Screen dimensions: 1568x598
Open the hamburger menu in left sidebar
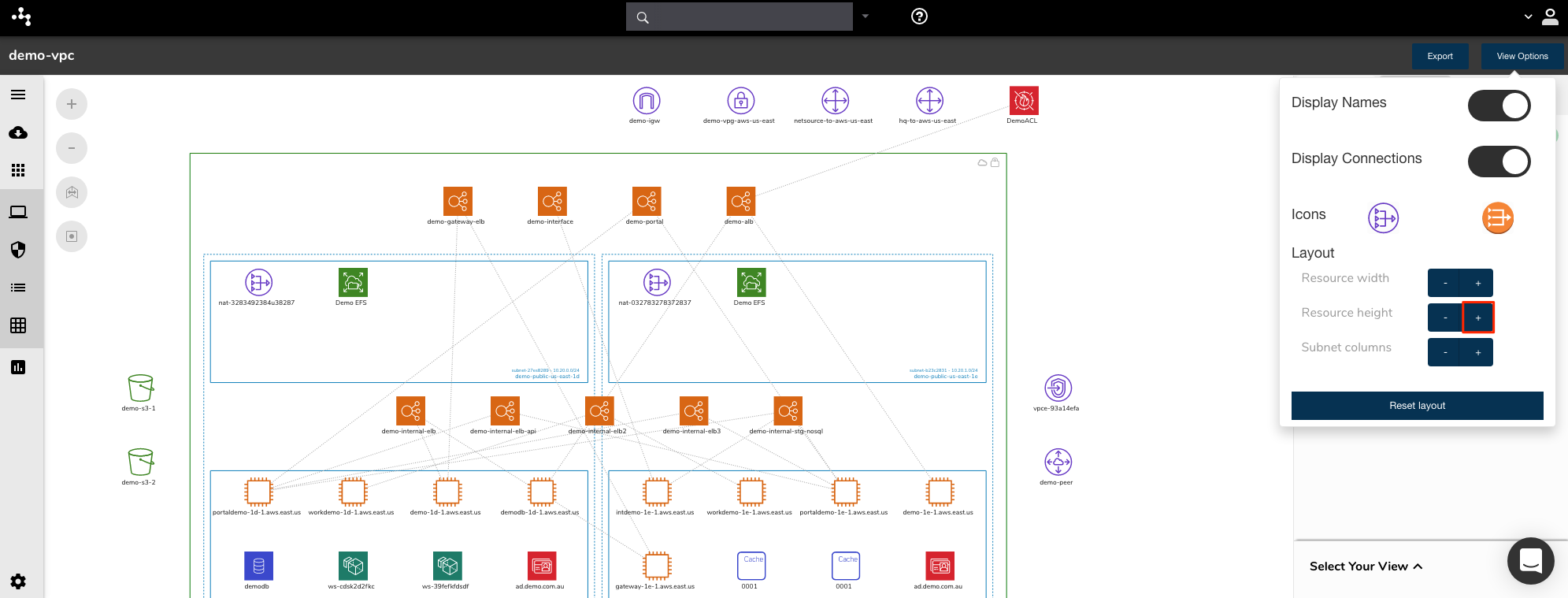point(18,95)
